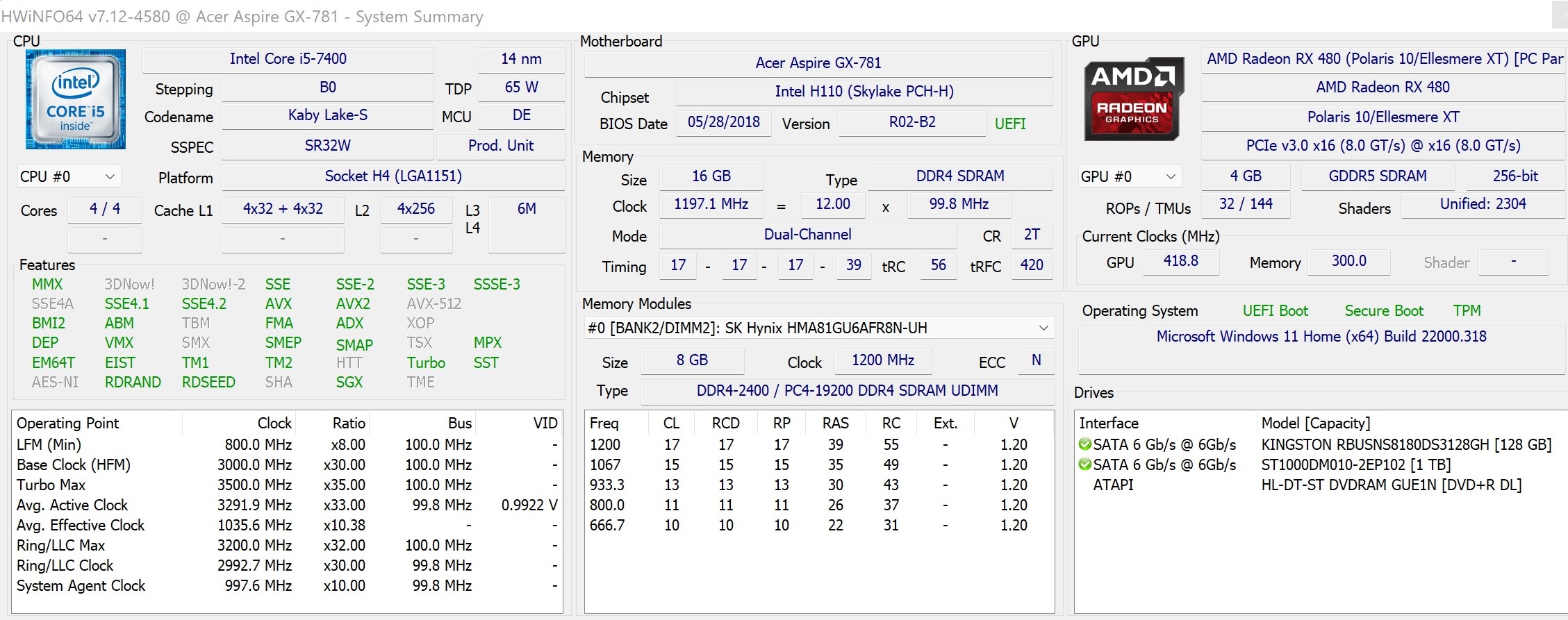Image resolution: width=1568 pixels, height=620 pixels.
Task: Click the 16 GB memory size field
Action: click(711, 176)
